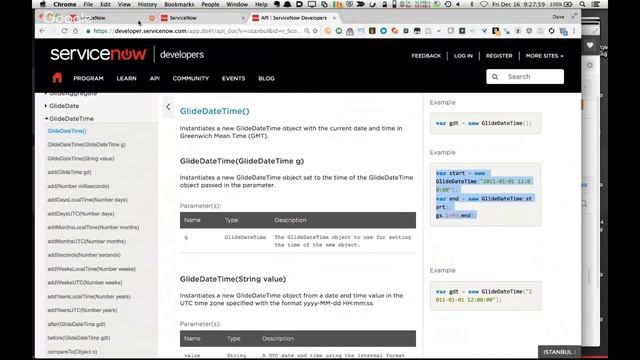
Task: Open the BLOG nav item
Action: pyautogui.click(x=267, y=78)
